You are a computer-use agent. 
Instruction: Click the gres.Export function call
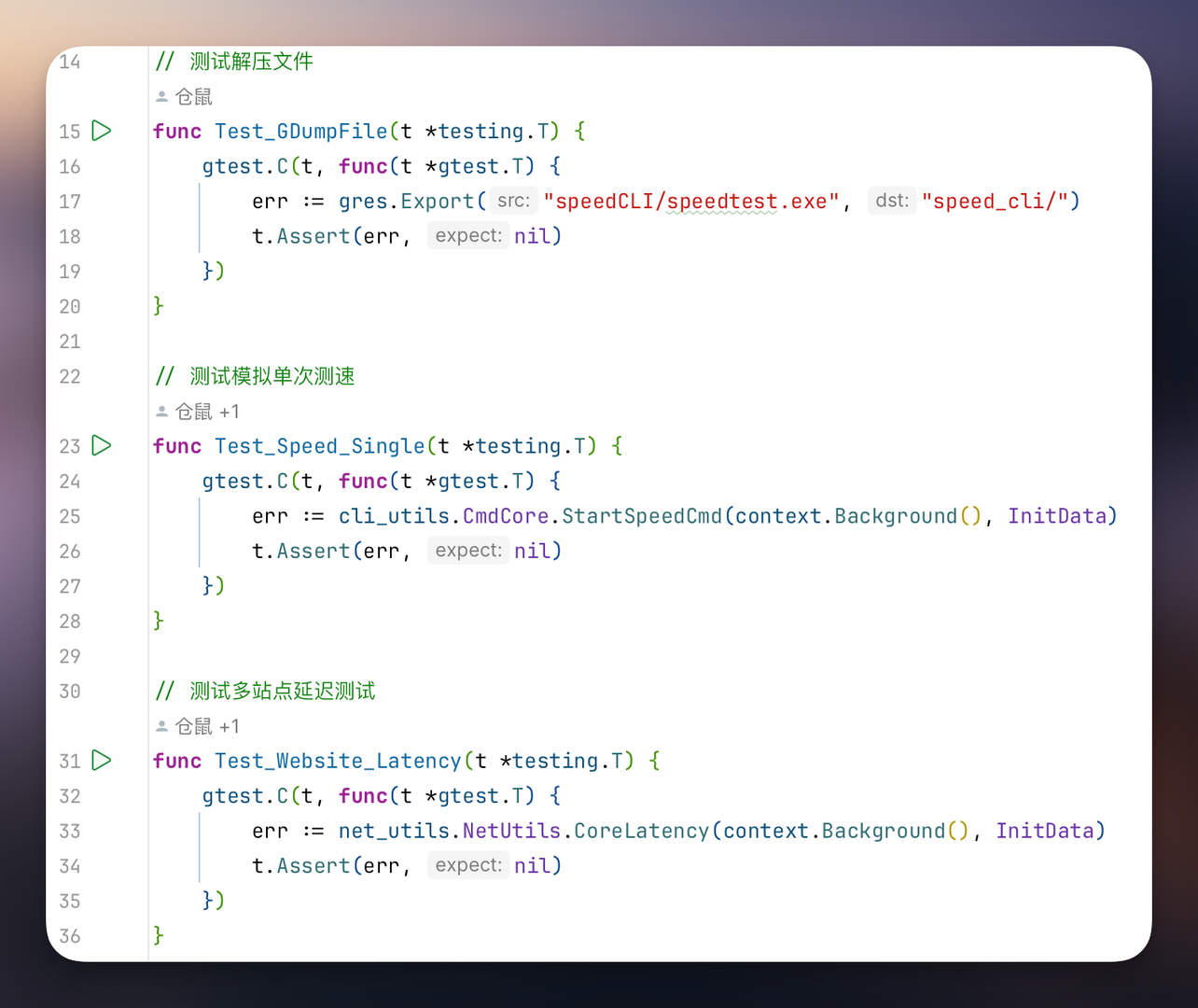click(x=437, y=202)
